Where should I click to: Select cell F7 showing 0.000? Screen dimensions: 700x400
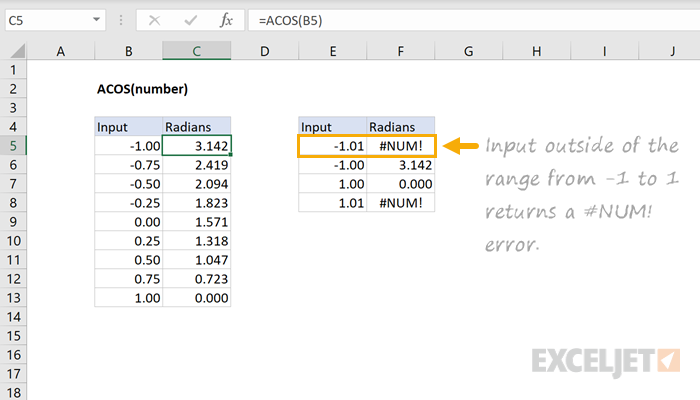[x=400, y=184]
